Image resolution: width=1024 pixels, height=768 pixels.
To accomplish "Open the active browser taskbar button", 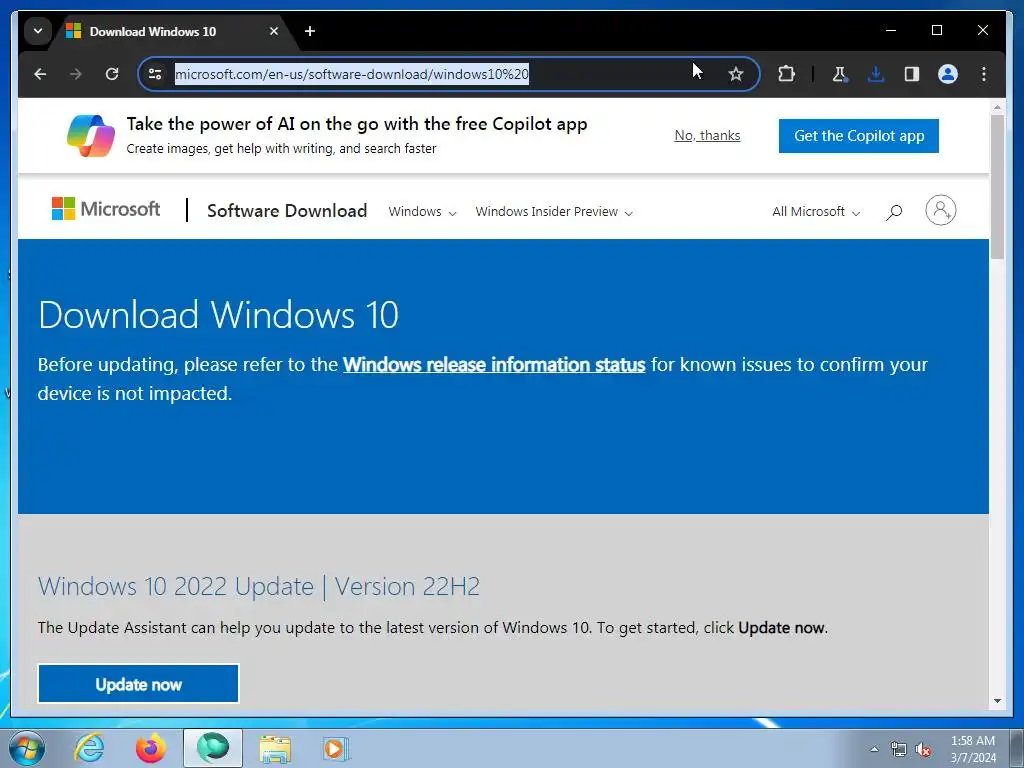I will coord(213,748).
